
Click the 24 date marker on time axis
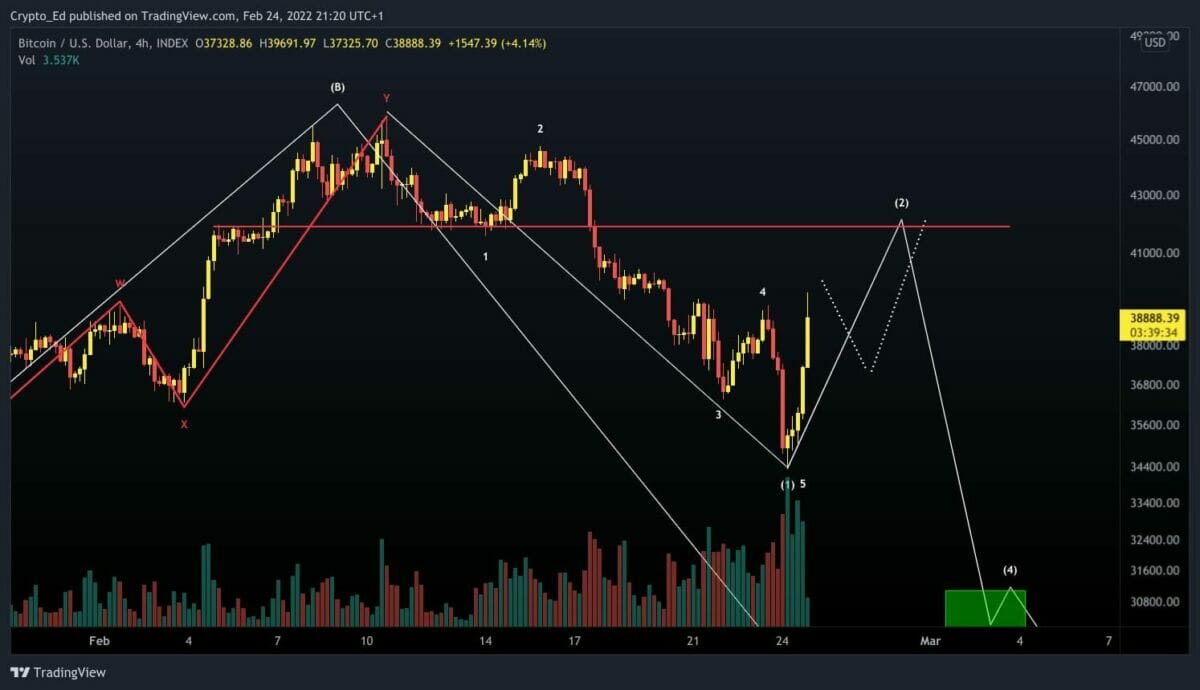click(x=783, y=640)
